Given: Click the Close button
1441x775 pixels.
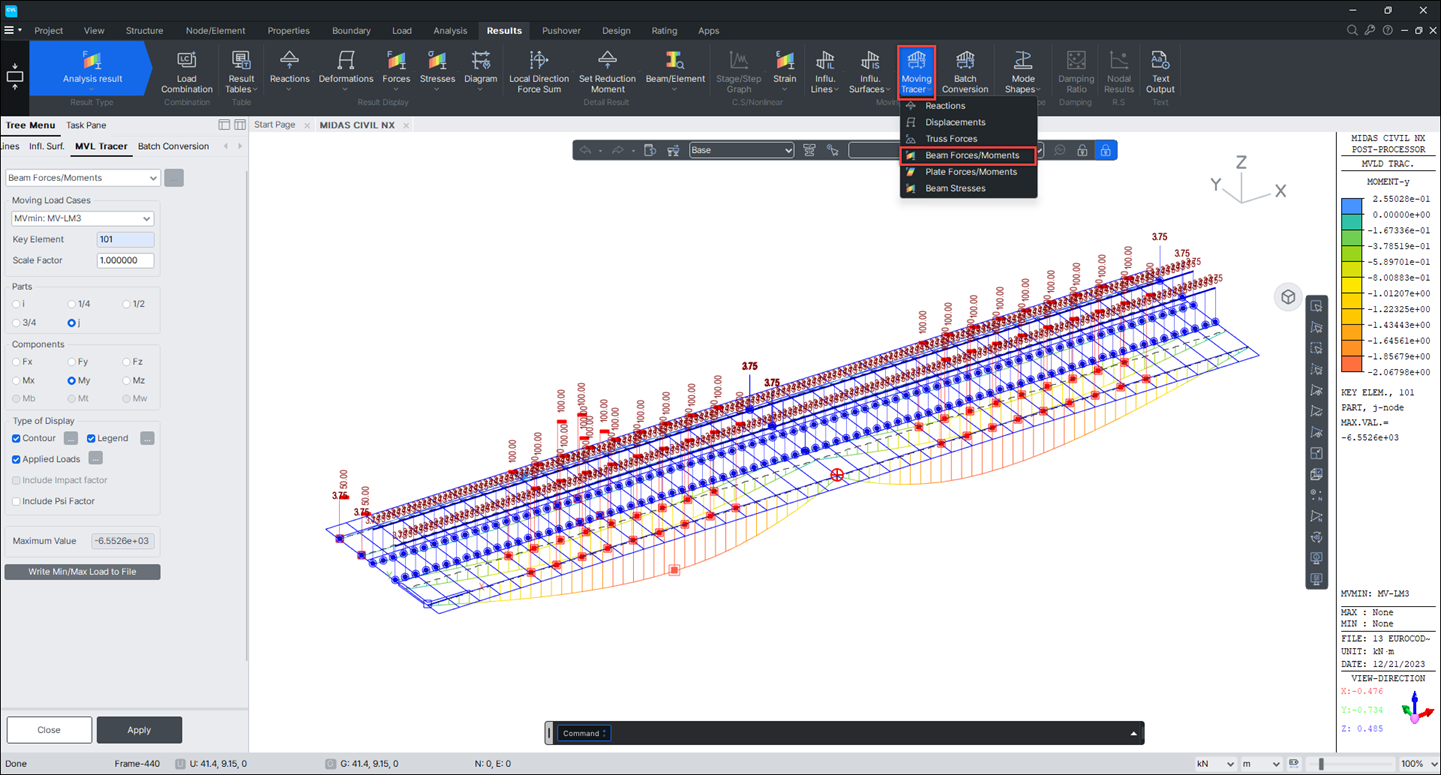Looking at the screenshot, I should coord(49,730).
